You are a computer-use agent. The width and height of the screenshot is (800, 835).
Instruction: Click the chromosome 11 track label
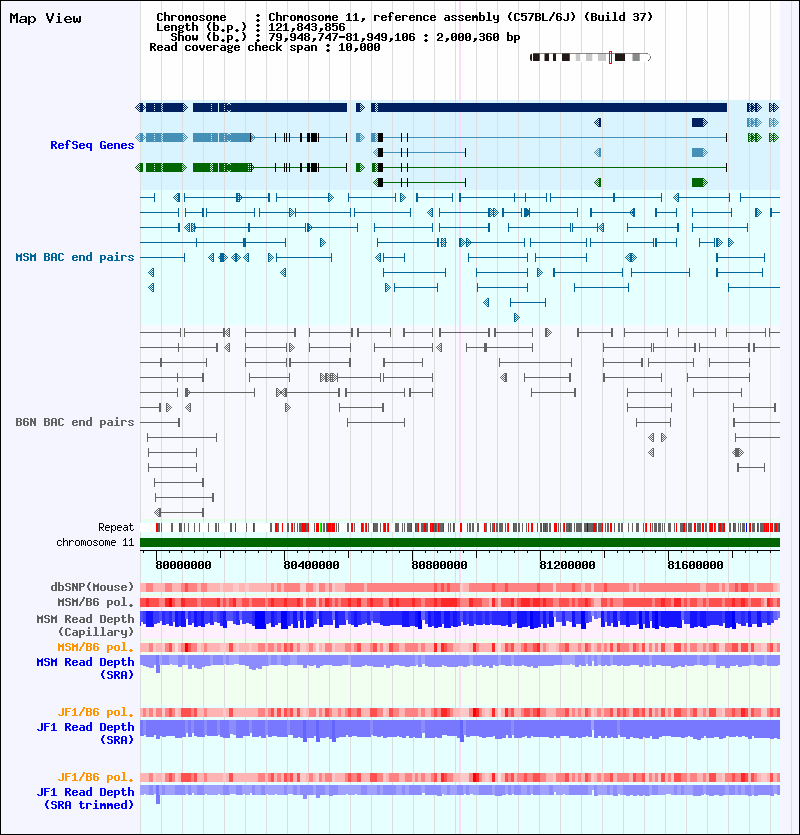95,543
